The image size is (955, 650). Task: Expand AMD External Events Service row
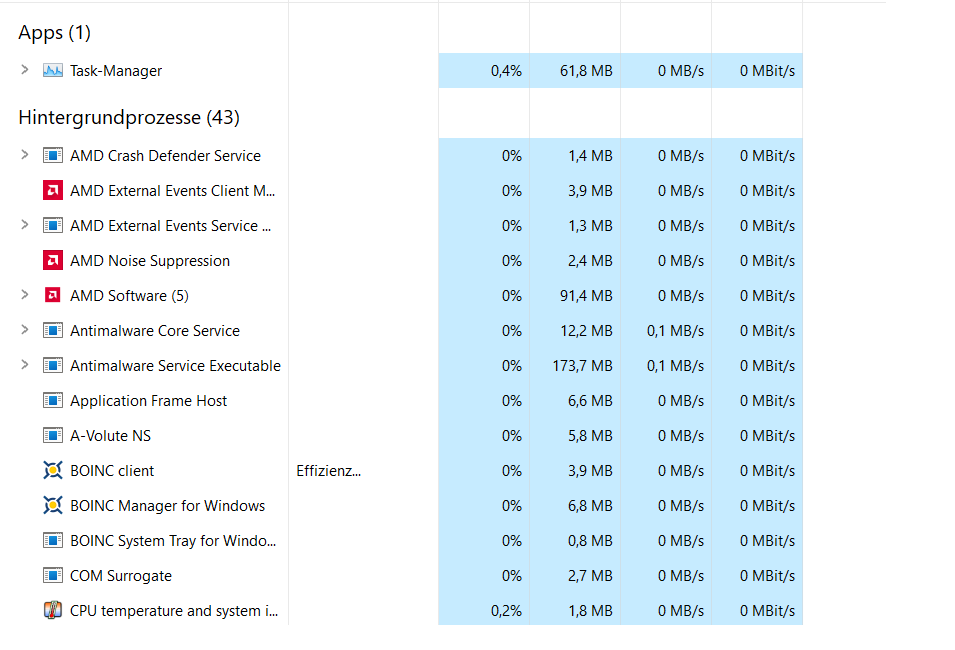24,225
